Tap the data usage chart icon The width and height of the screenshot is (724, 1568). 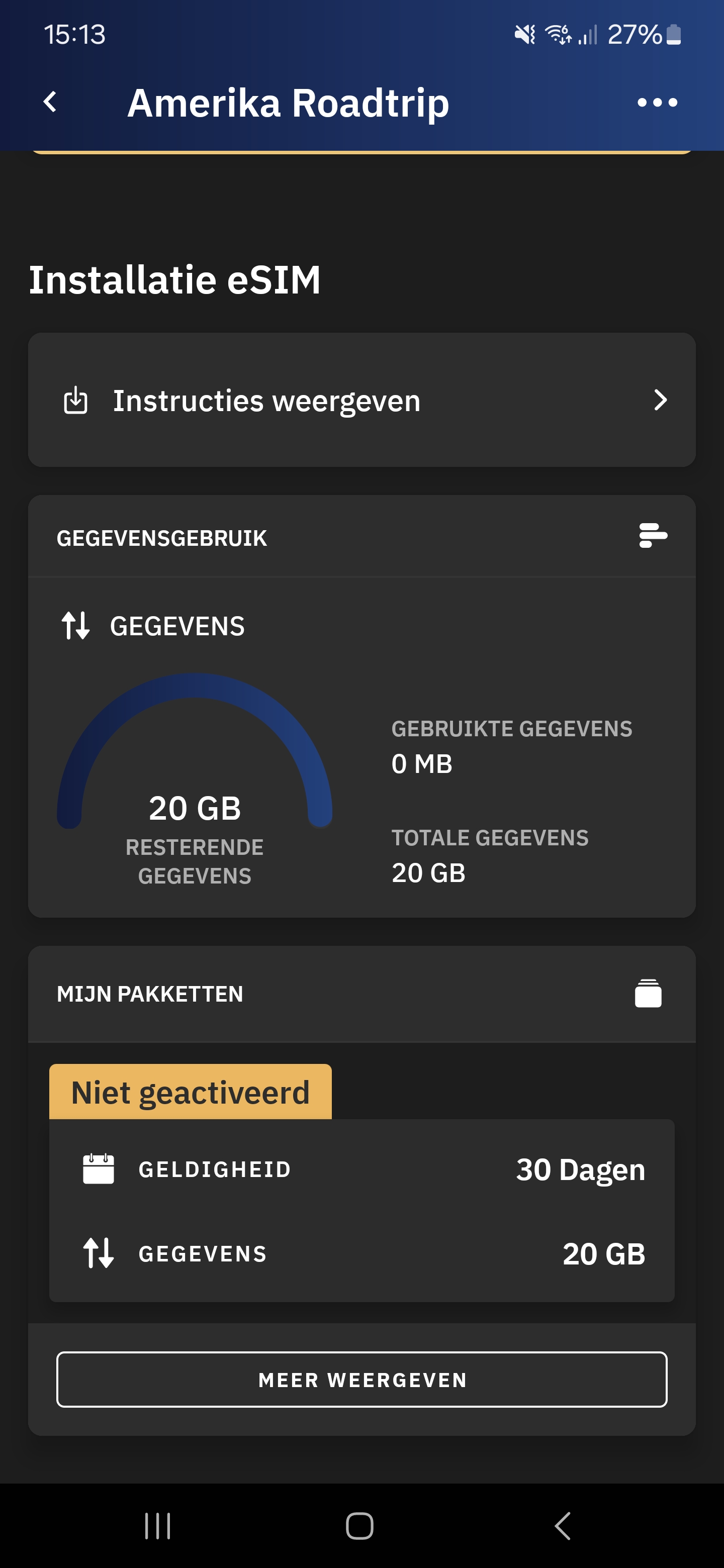tap(653, 536)
